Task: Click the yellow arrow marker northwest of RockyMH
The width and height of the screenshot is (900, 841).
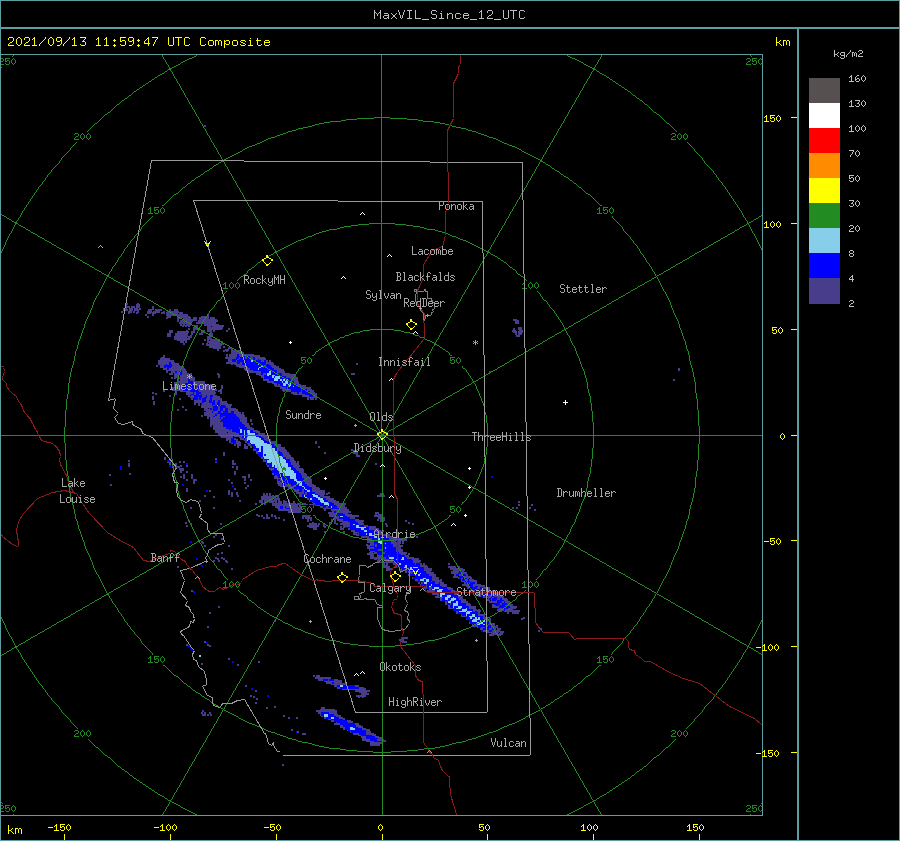Action: click(208, 244)
